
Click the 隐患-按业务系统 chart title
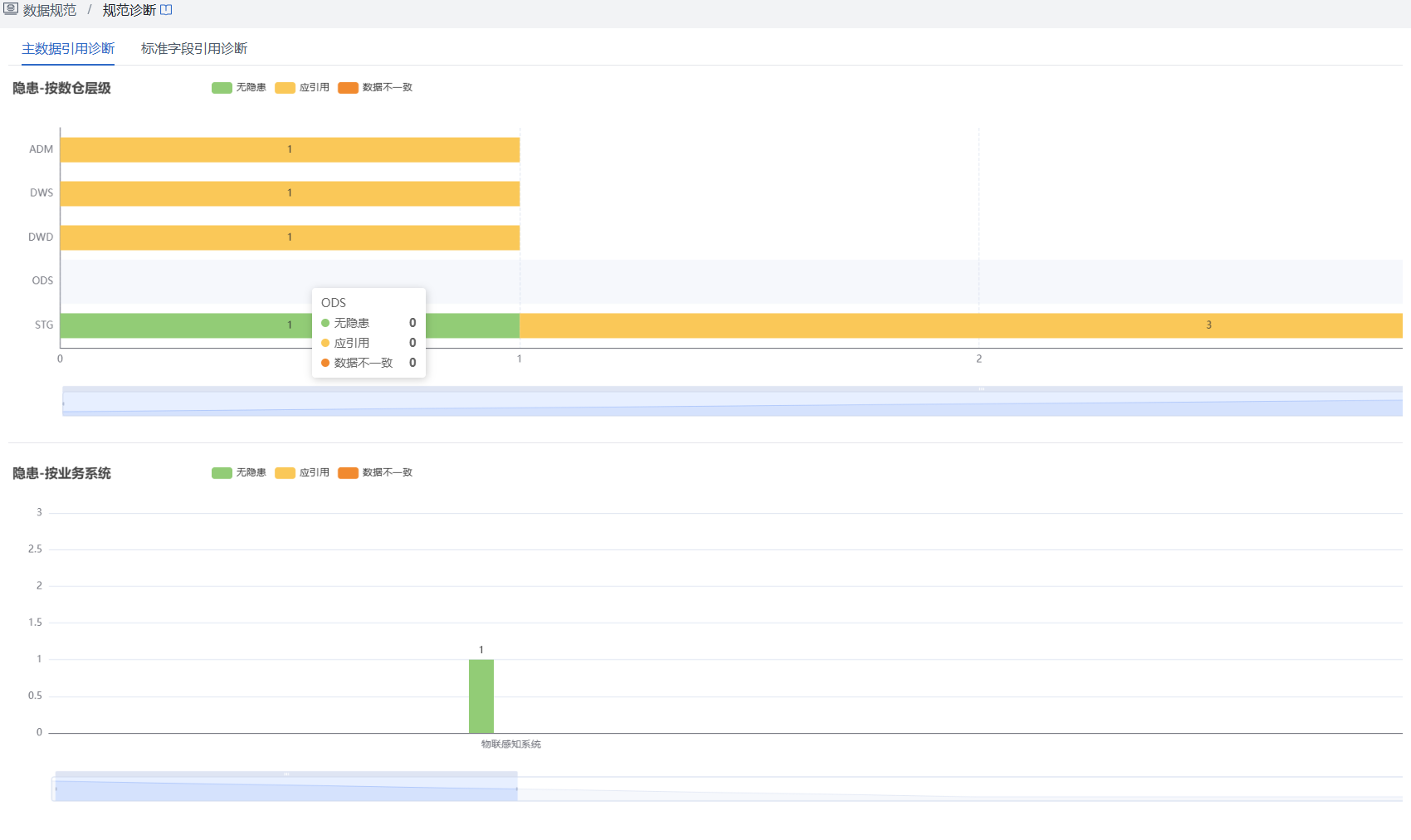point(61,473)
